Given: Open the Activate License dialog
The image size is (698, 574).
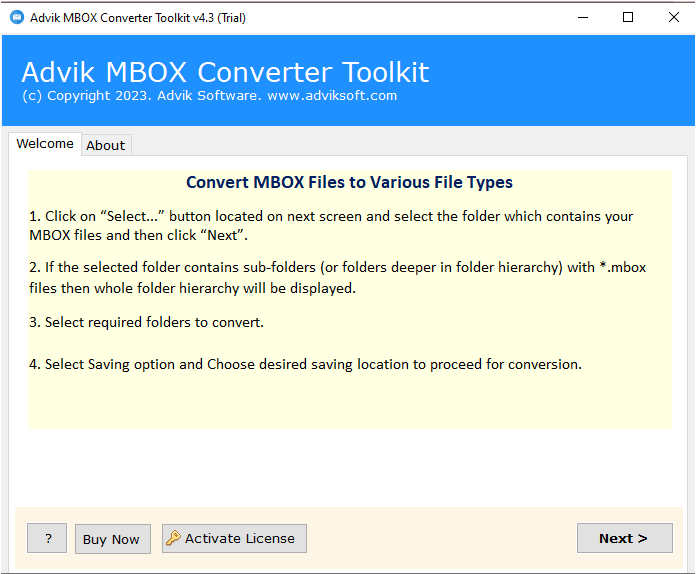Looking at the screenshot, I should click(x=234, y=538).
